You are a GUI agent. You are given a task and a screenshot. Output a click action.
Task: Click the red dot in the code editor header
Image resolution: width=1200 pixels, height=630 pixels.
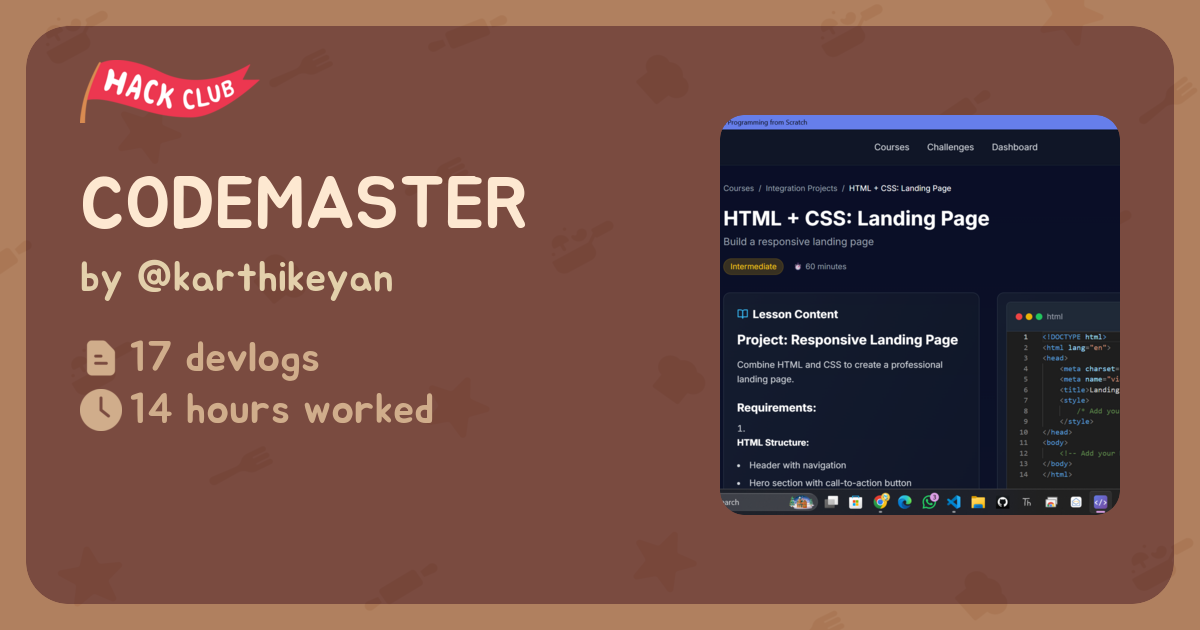coord(1019,316)
